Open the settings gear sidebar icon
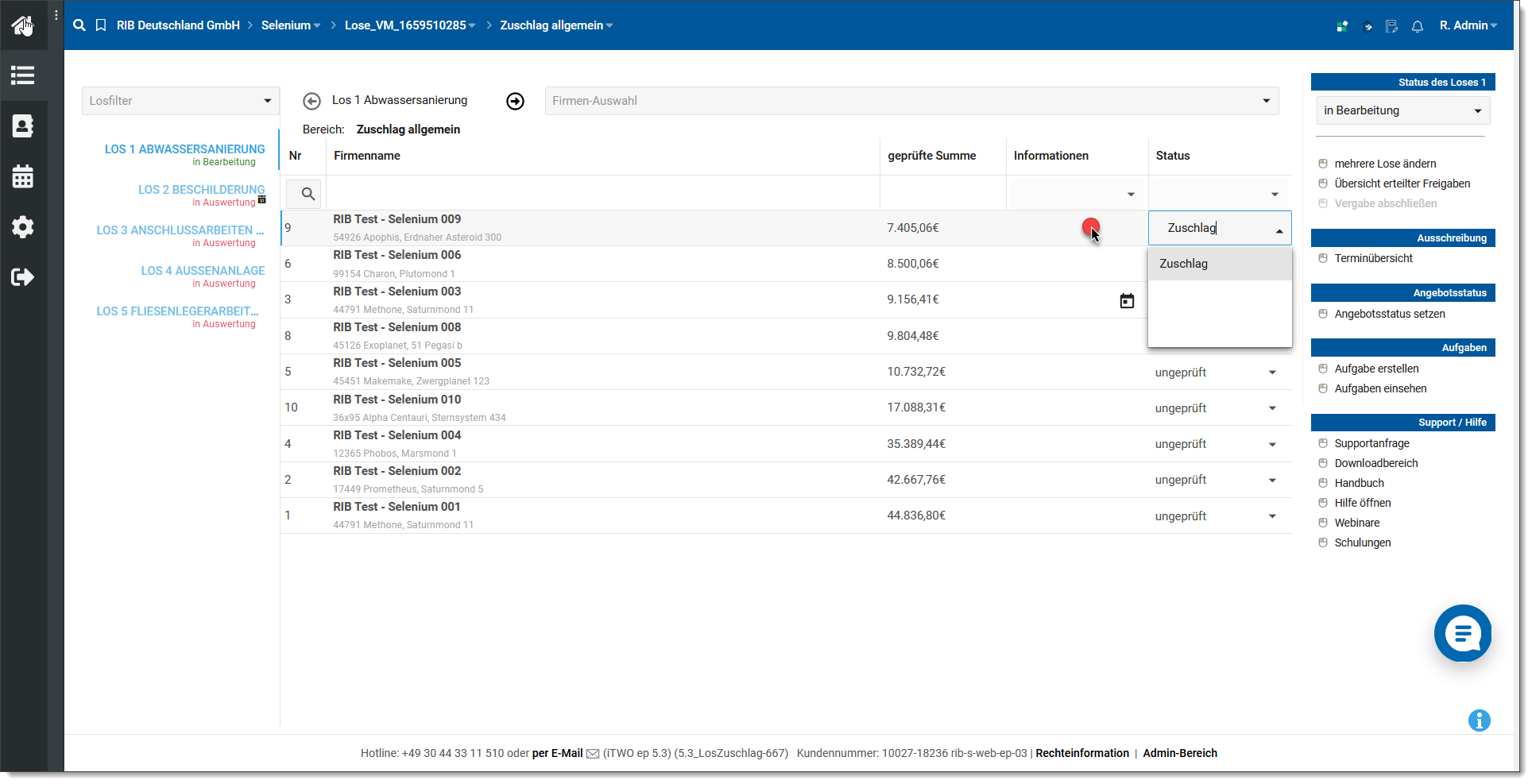The image size is (1532, 784). coord(22,227)
